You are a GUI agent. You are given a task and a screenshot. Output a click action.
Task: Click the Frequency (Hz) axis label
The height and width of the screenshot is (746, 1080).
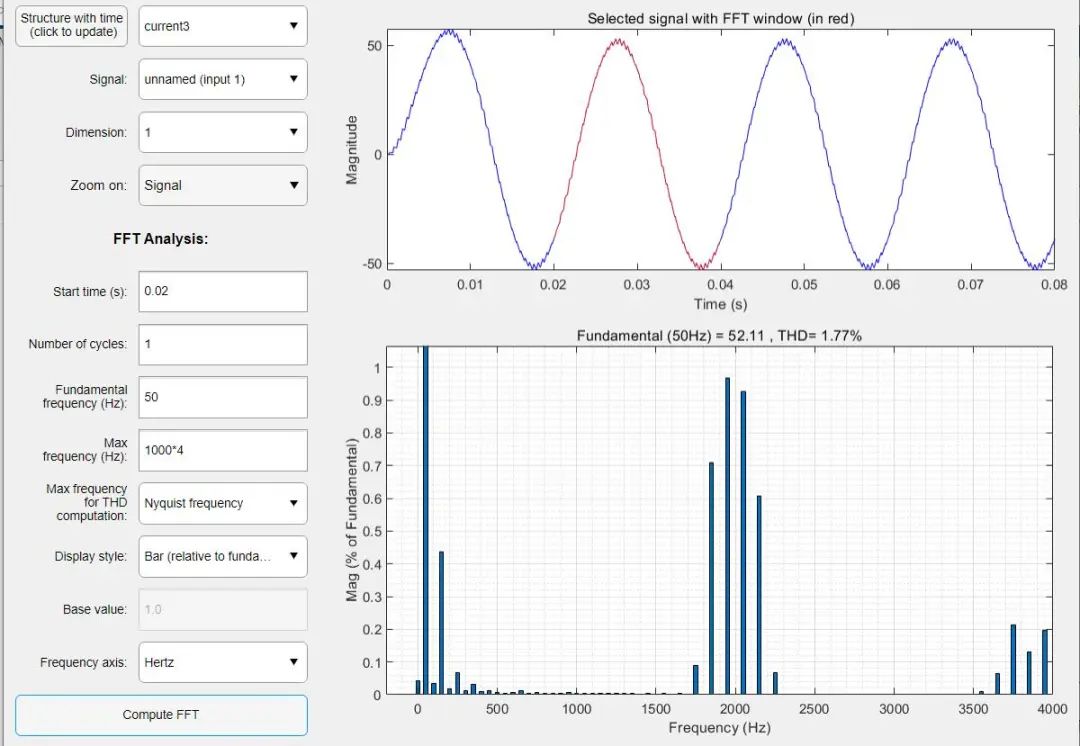(x=719, y=727)
